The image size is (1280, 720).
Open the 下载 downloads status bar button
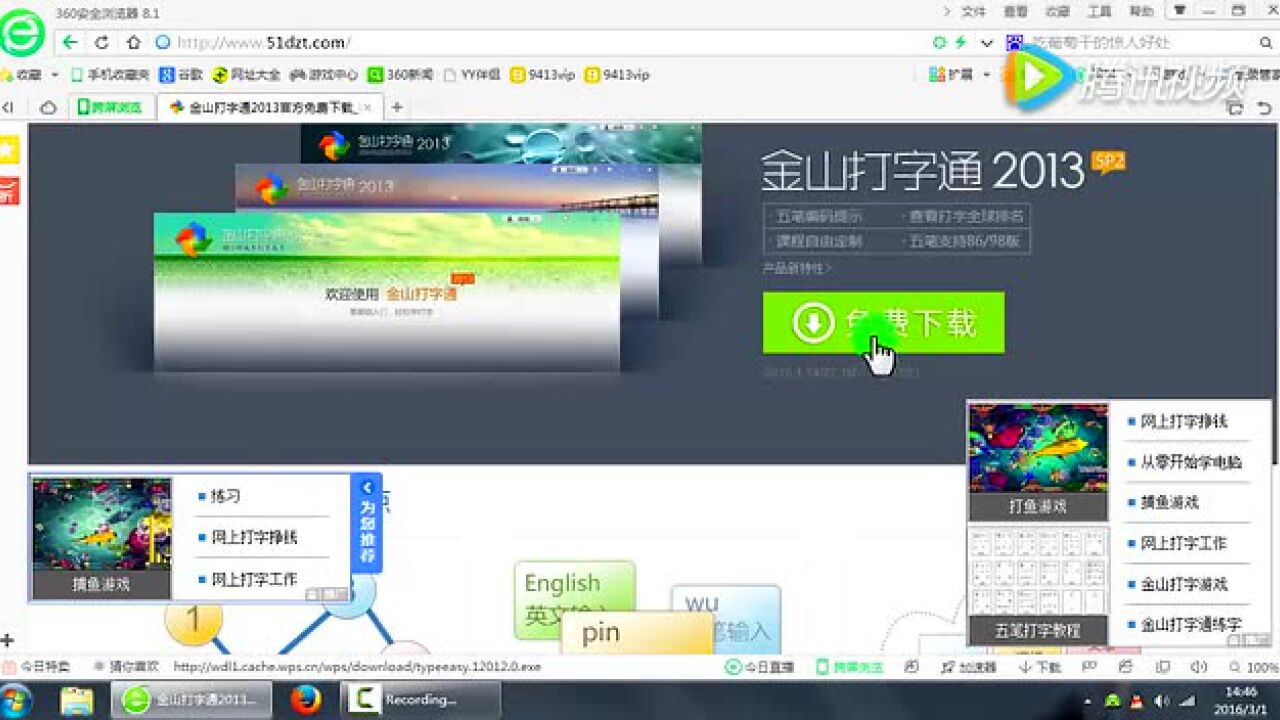(x=1039, y=667)
